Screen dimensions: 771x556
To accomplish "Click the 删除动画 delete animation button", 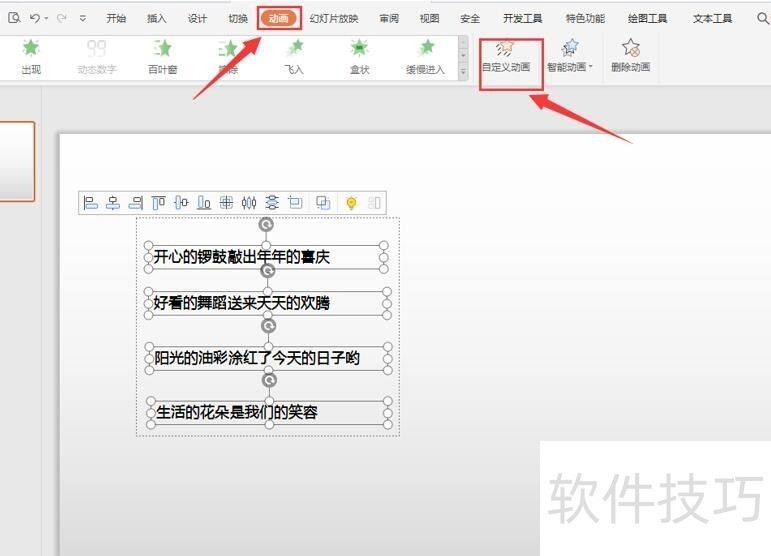I will click(x=630, y=58).
